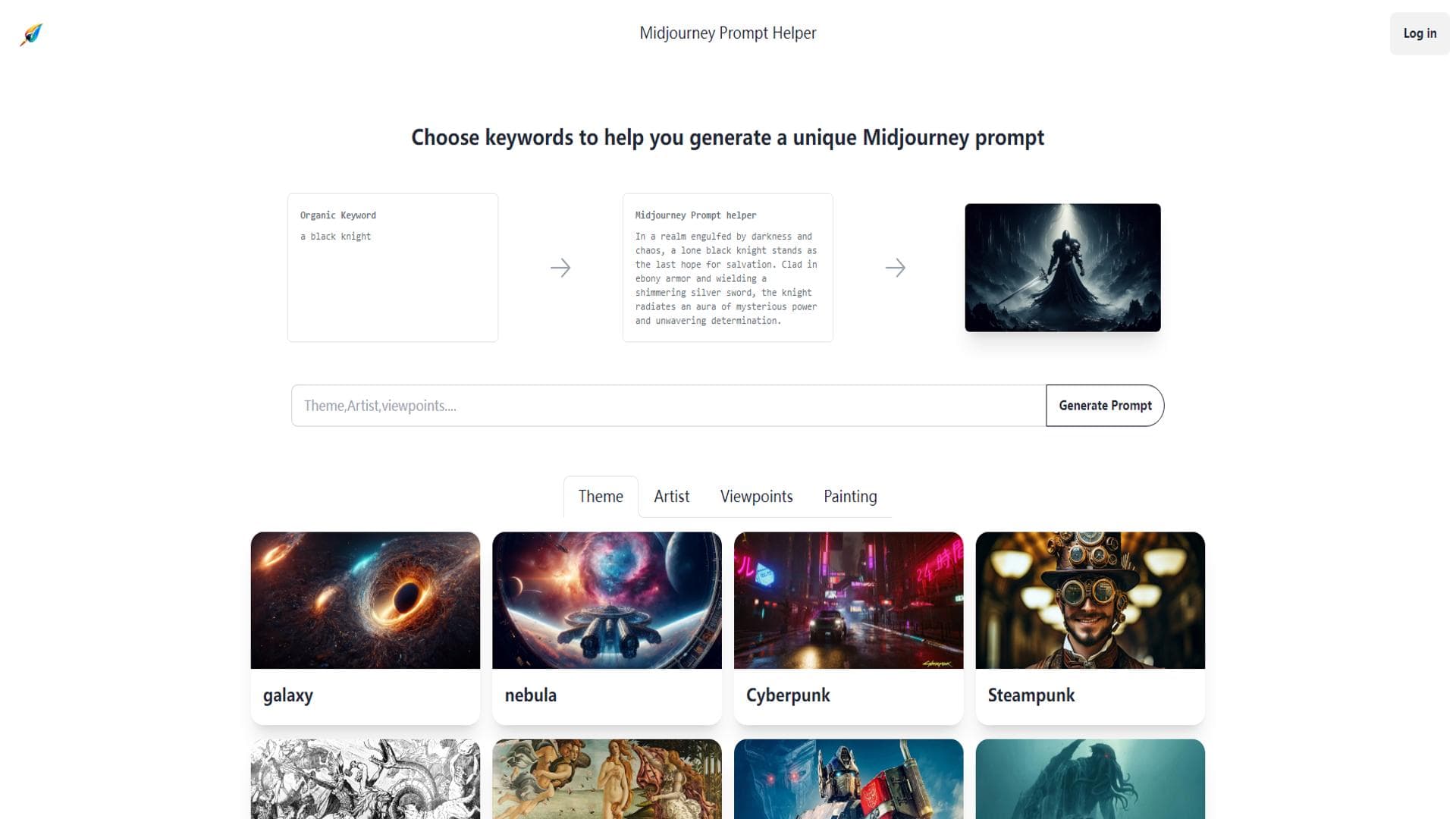Select the Painting tab

pos(850,497)
